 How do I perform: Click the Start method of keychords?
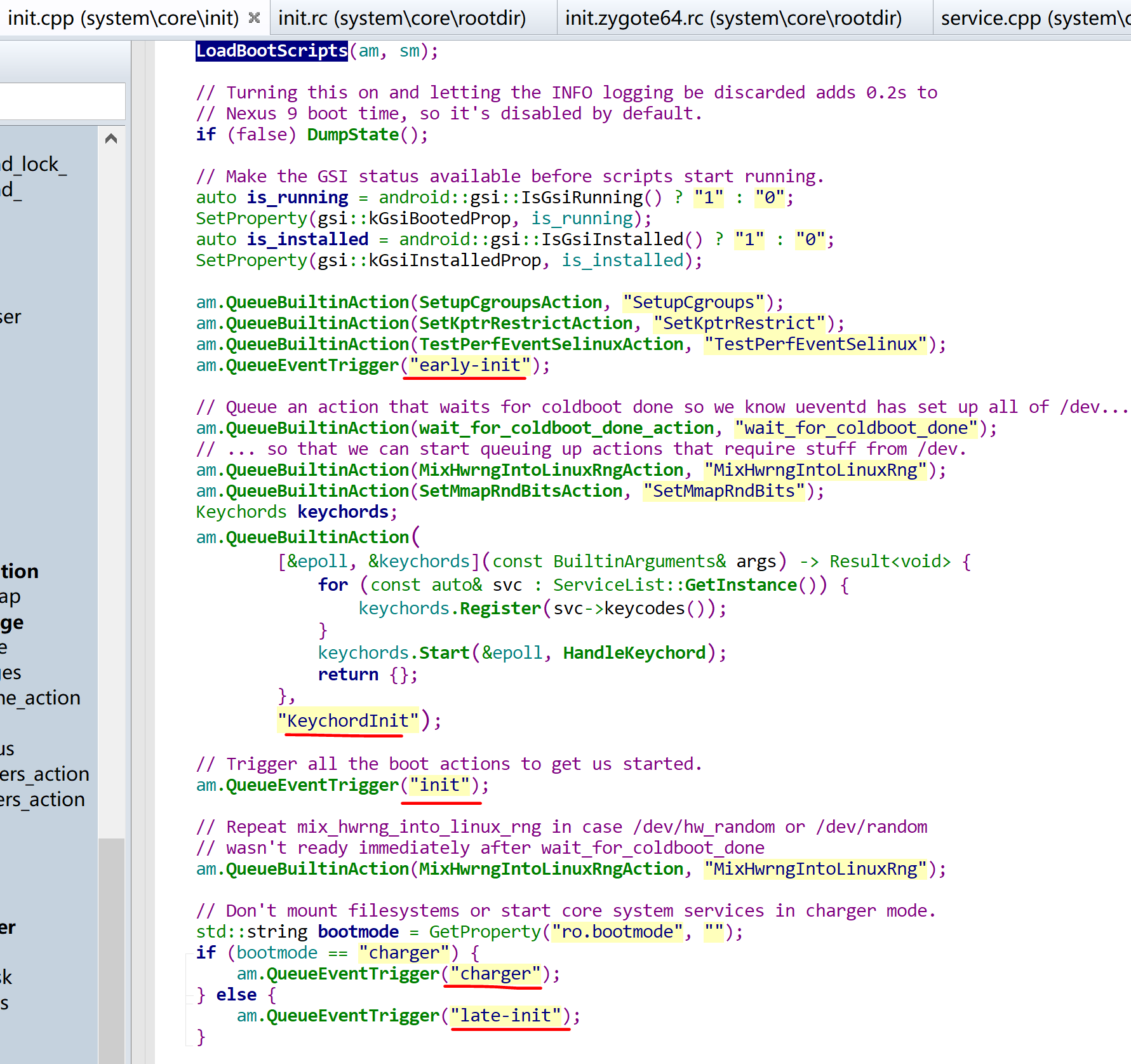(x=445, y=653)
